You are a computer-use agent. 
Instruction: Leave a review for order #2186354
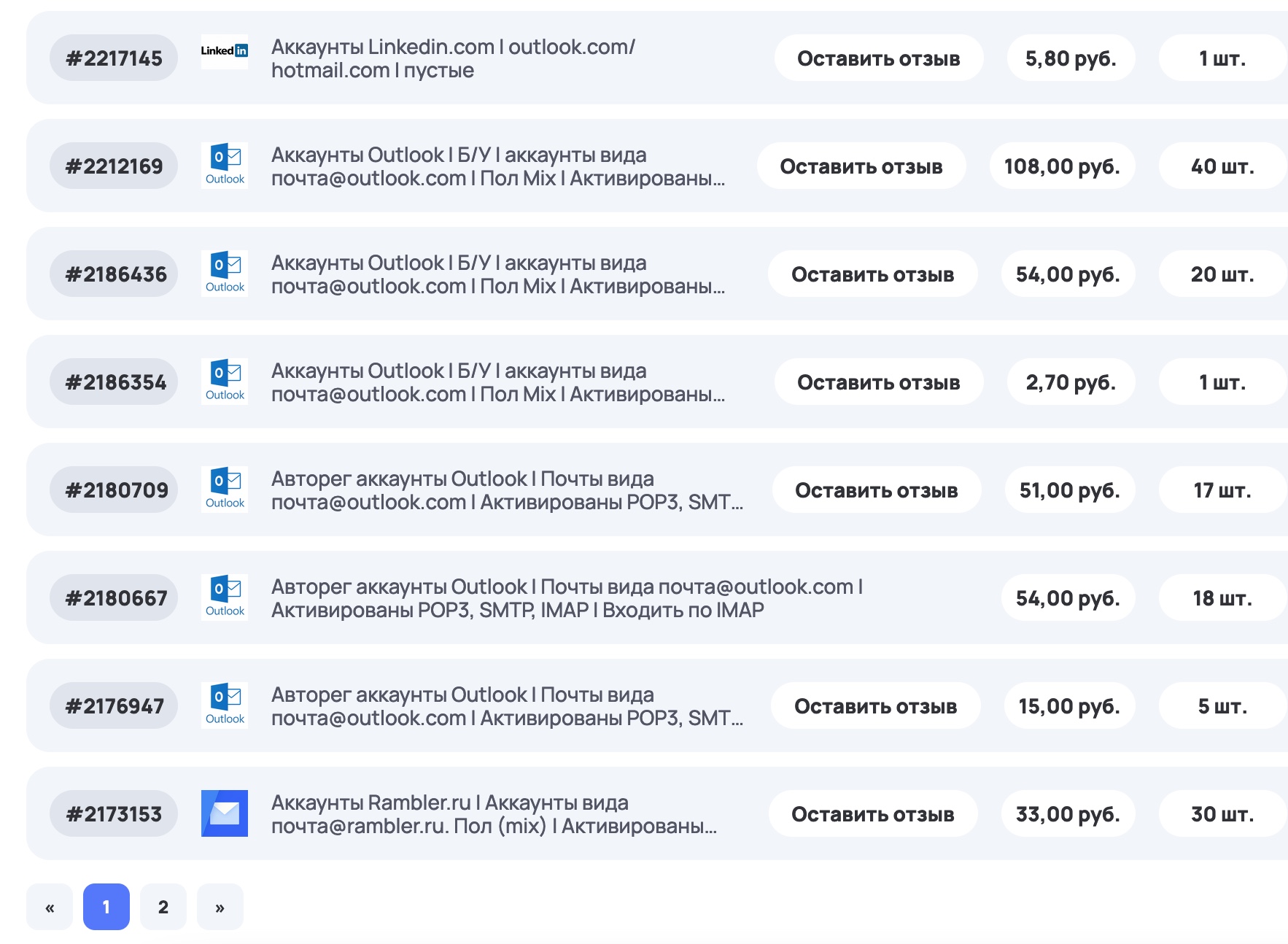tap(879, 382)
